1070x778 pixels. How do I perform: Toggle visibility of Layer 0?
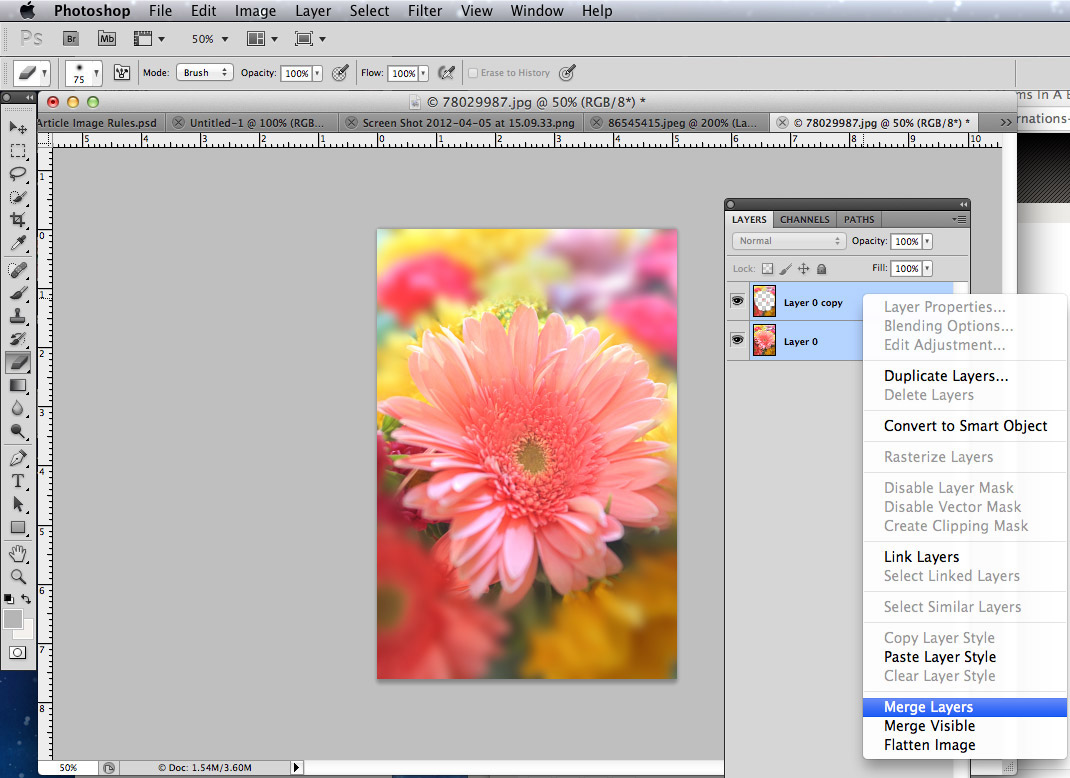tap(738, 341)
